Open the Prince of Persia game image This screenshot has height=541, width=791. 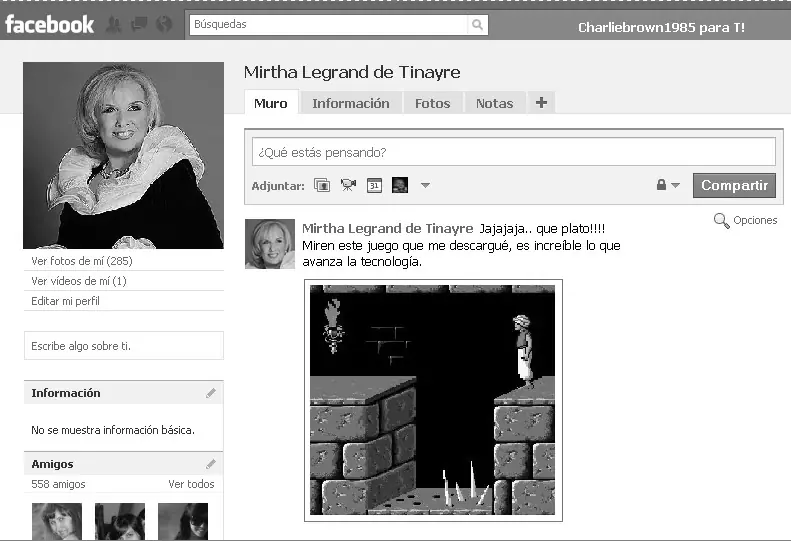click(433, 400)
